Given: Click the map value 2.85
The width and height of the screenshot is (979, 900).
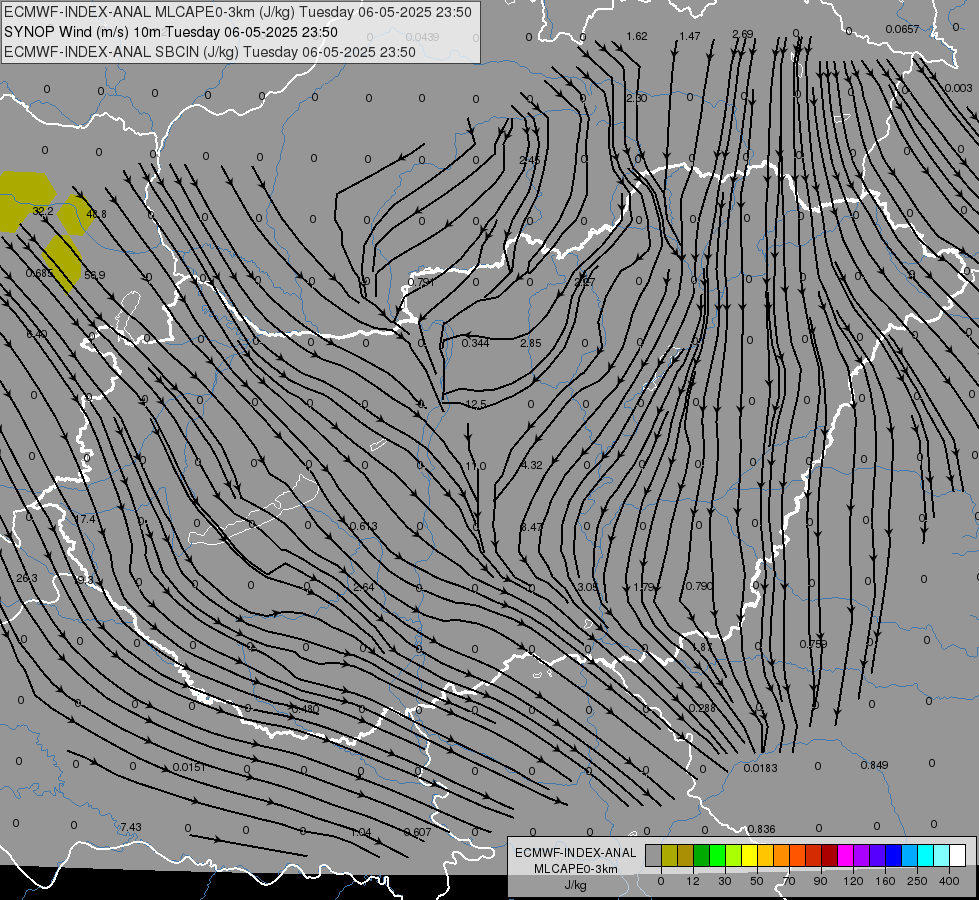Looking at the screenshot, I should point(531,343).
